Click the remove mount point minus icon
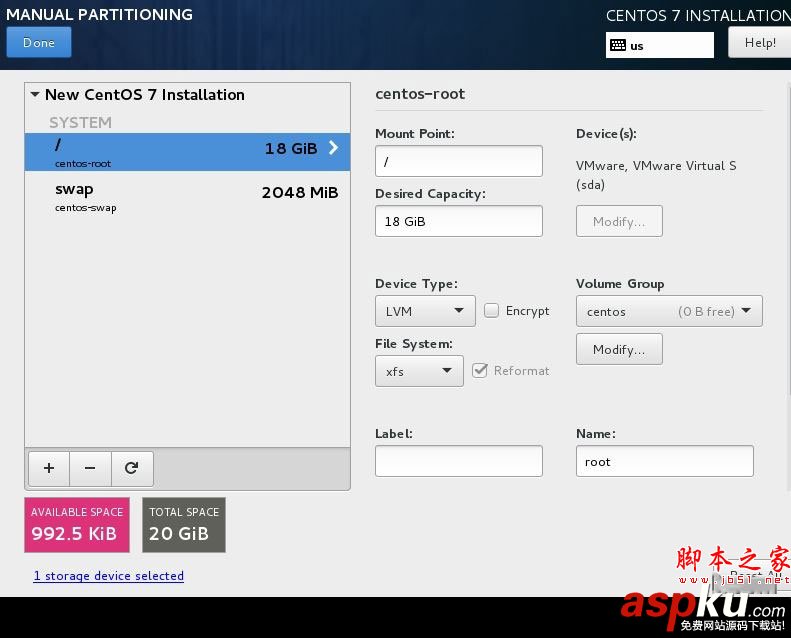The height and width of the screenshot is (638, 791). (90, 469)
